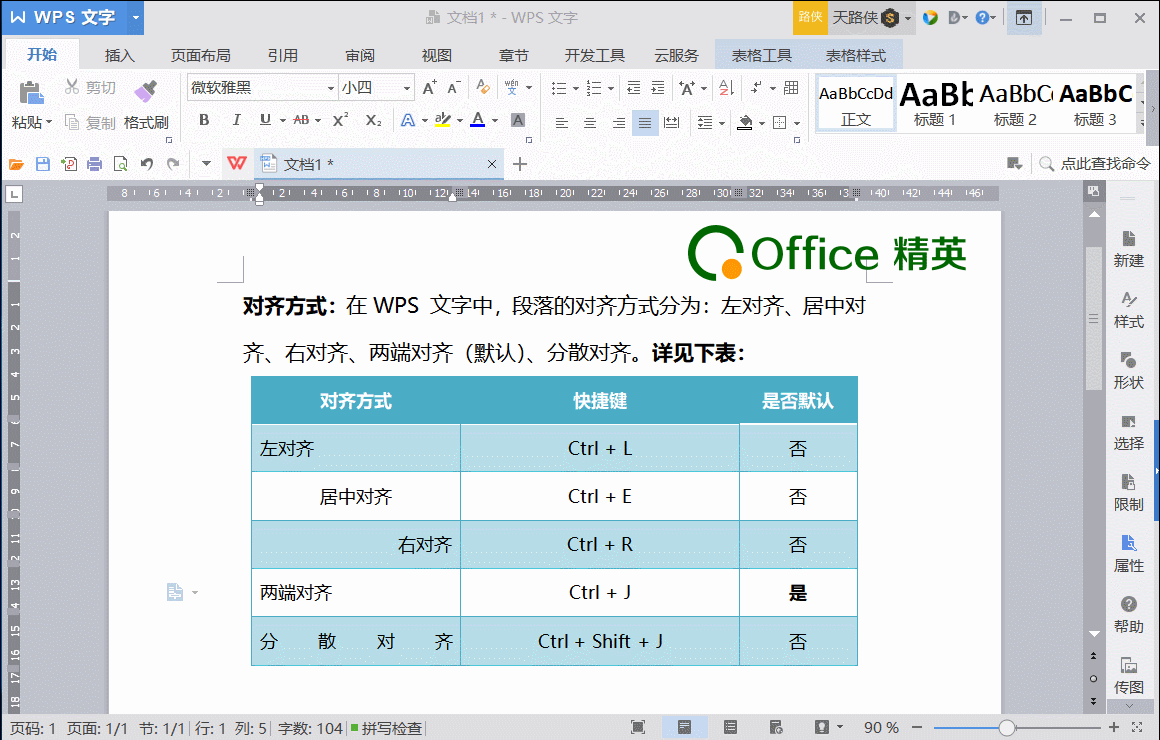This screenshot has width=1160, height=740.
Task: Expand numbered list dropdown arrow
Action: tap(610, 89)
